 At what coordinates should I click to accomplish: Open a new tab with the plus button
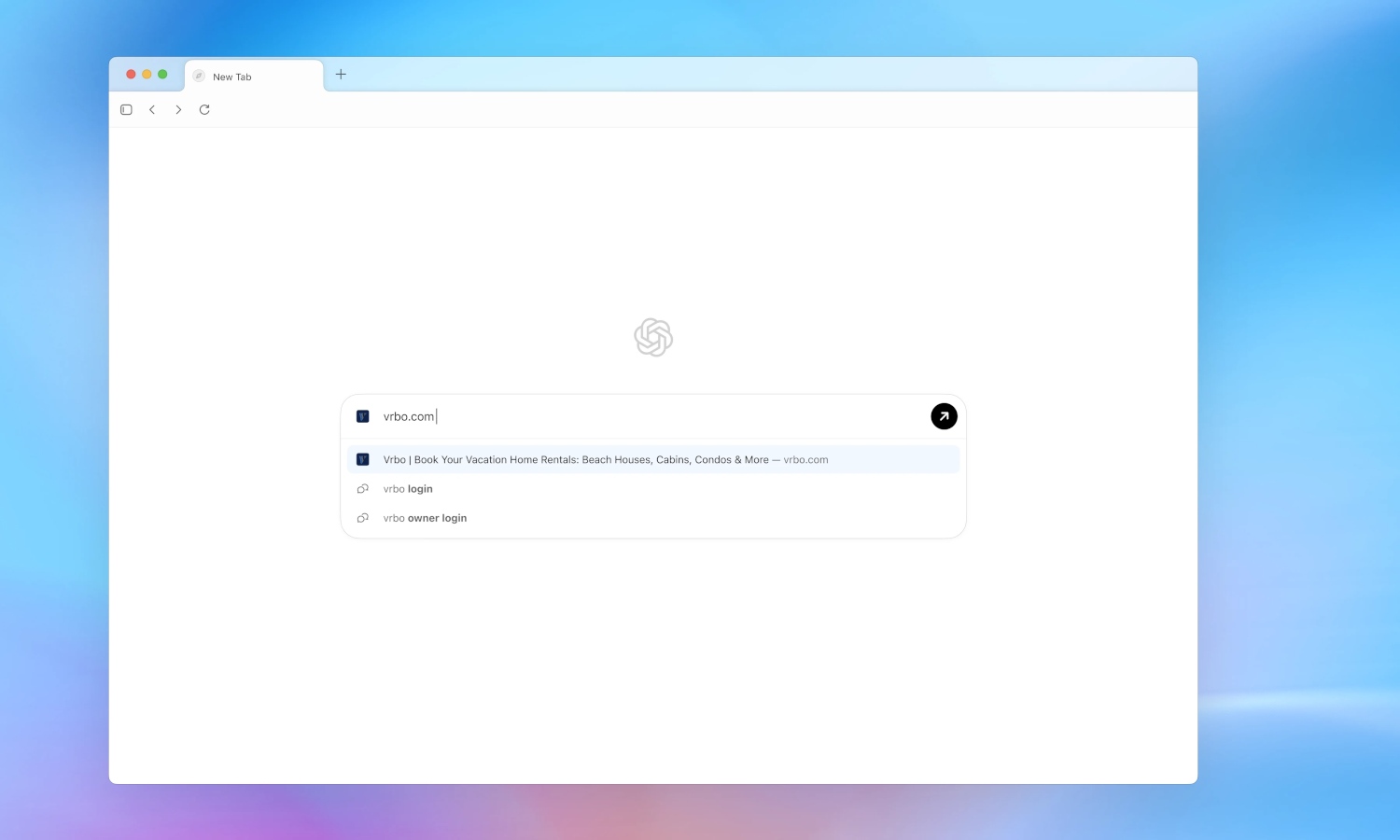(341, 75)
